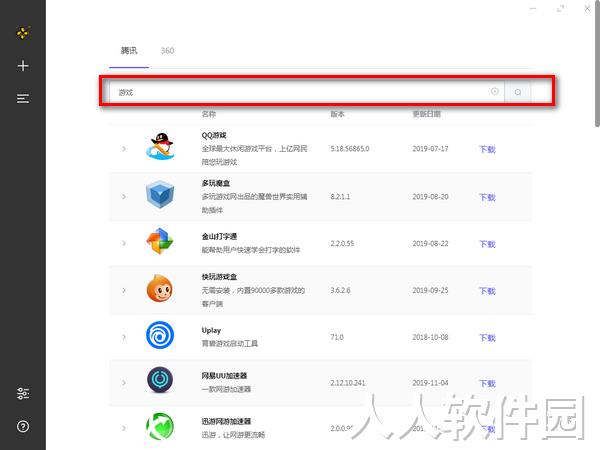This screenshot has width=600, height=450.
Task: Select the 快玩游戏盒 title text
Action: [x=219, y=277]
